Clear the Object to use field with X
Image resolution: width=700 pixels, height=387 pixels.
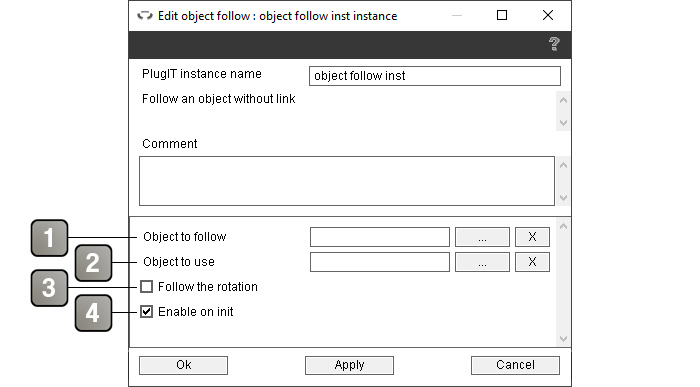pyautogui.click(x=532, y=262)
